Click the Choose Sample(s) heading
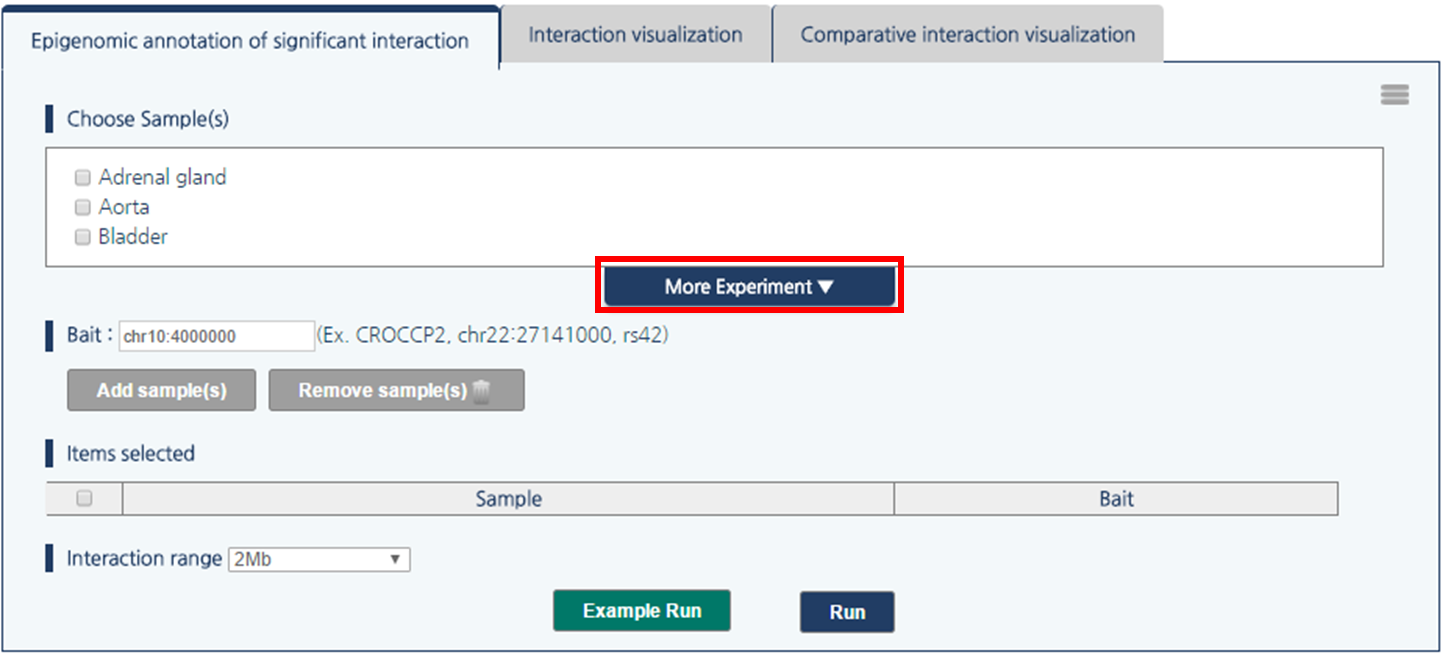The height and width of the screenshot is (655, 1448). [x=148, y=119]
